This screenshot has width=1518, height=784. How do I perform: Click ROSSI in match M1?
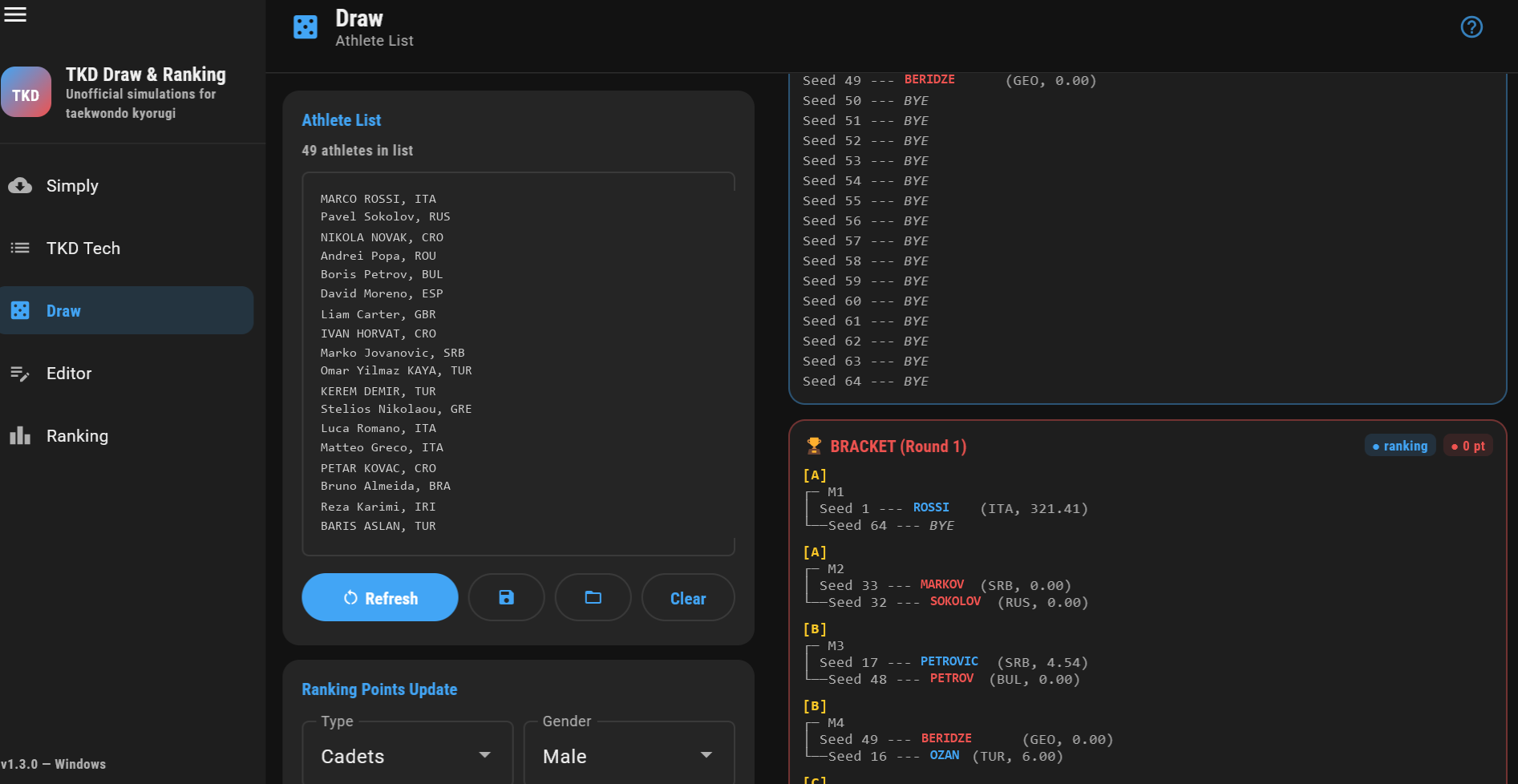[x=931, y=507]
